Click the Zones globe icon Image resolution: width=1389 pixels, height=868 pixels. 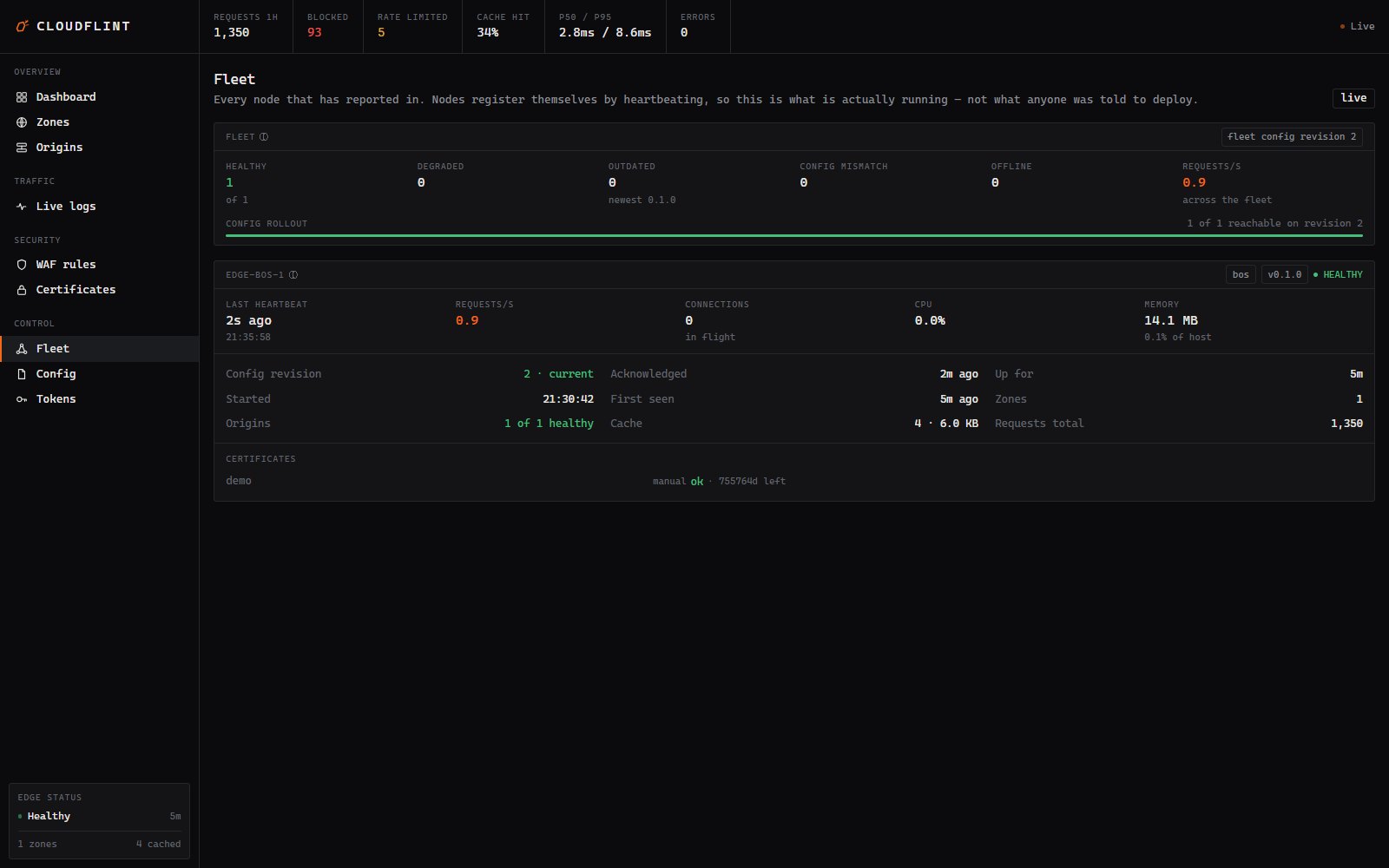22,122
